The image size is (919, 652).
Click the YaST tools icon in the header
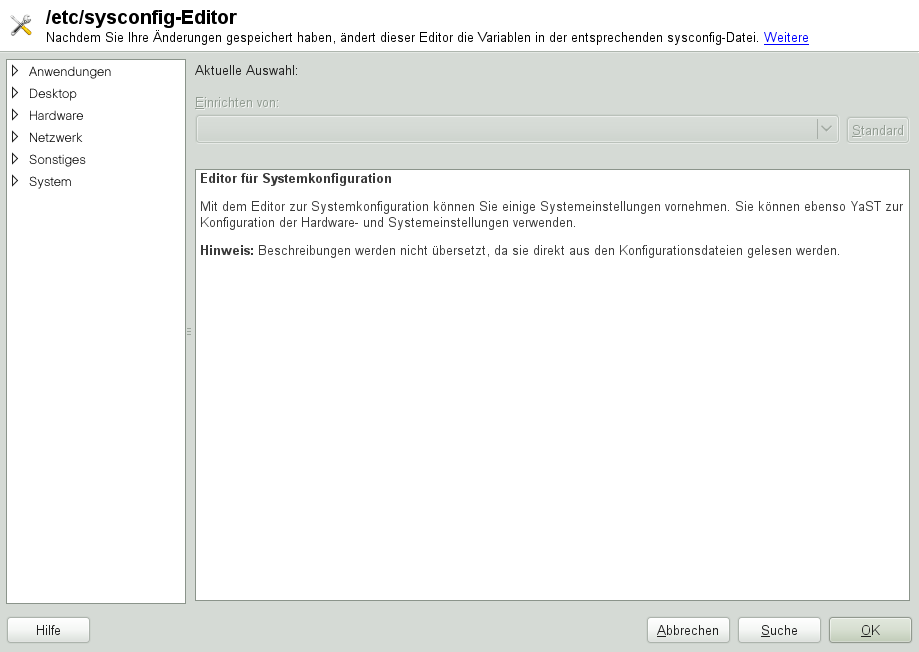(20, 26)
